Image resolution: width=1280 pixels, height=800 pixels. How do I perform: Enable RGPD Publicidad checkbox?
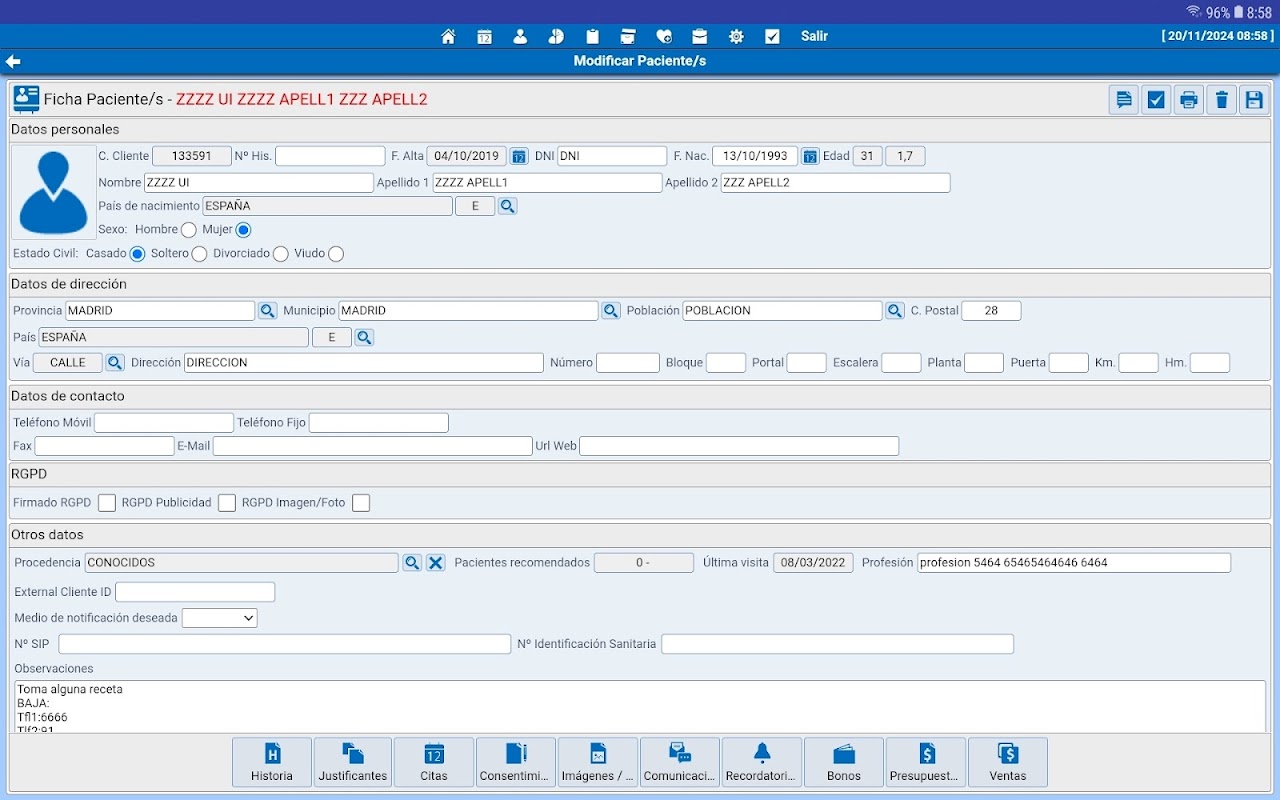point(227,503)
